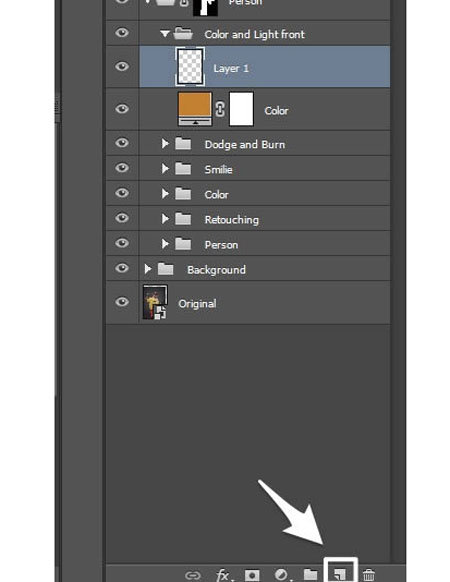Click the Original smart object thumbnail
Viewport: 450px width, 582px height.
point(155,302)
